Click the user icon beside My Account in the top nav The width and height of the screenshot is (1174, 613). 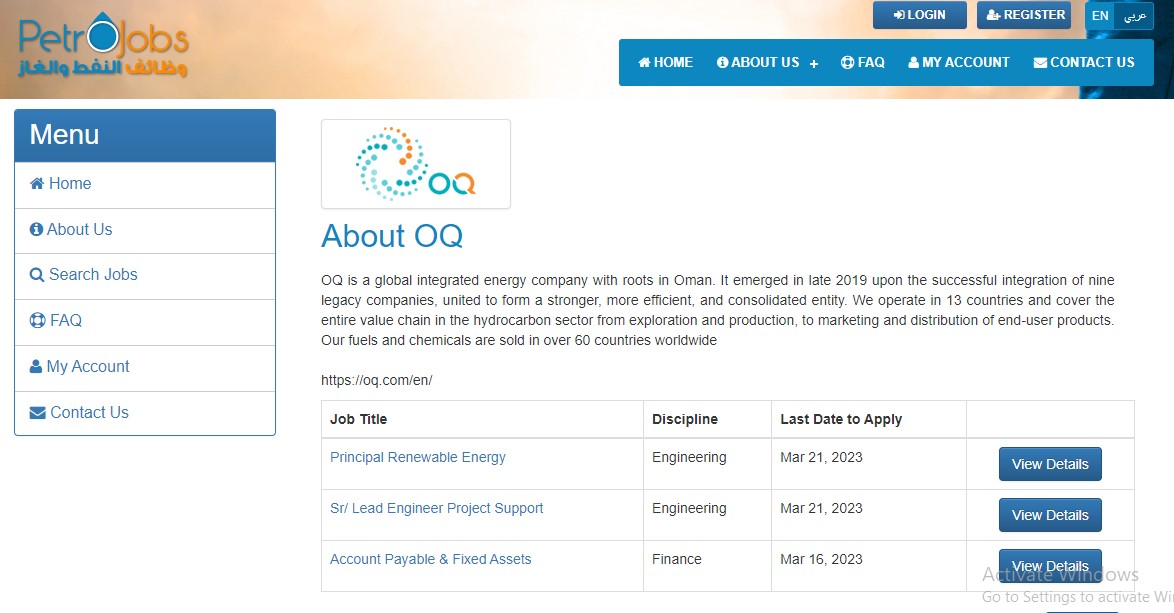point(913,62)
